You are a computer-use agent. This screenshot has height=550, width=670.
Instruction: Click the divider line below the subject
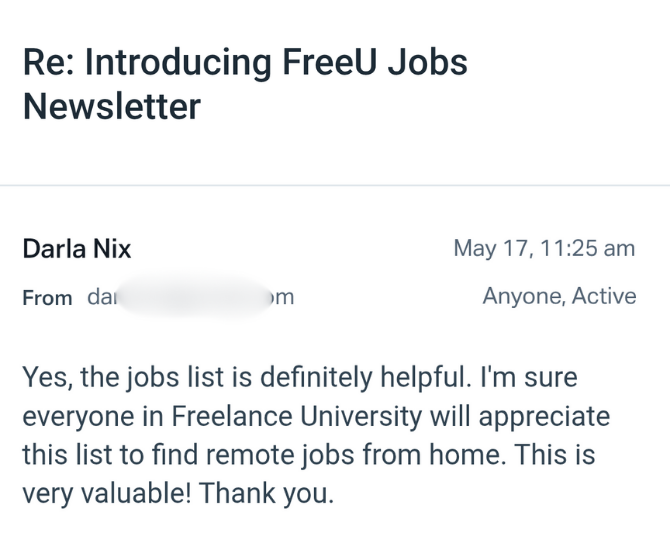tap(335, 185)
